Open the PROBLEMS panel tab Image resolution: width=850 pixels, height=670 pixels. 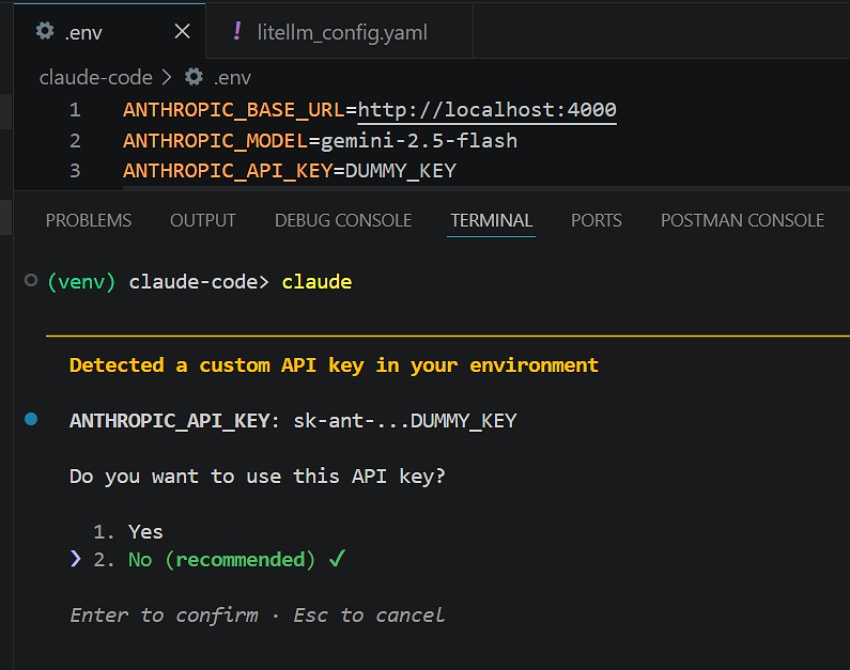pos(88,220)
